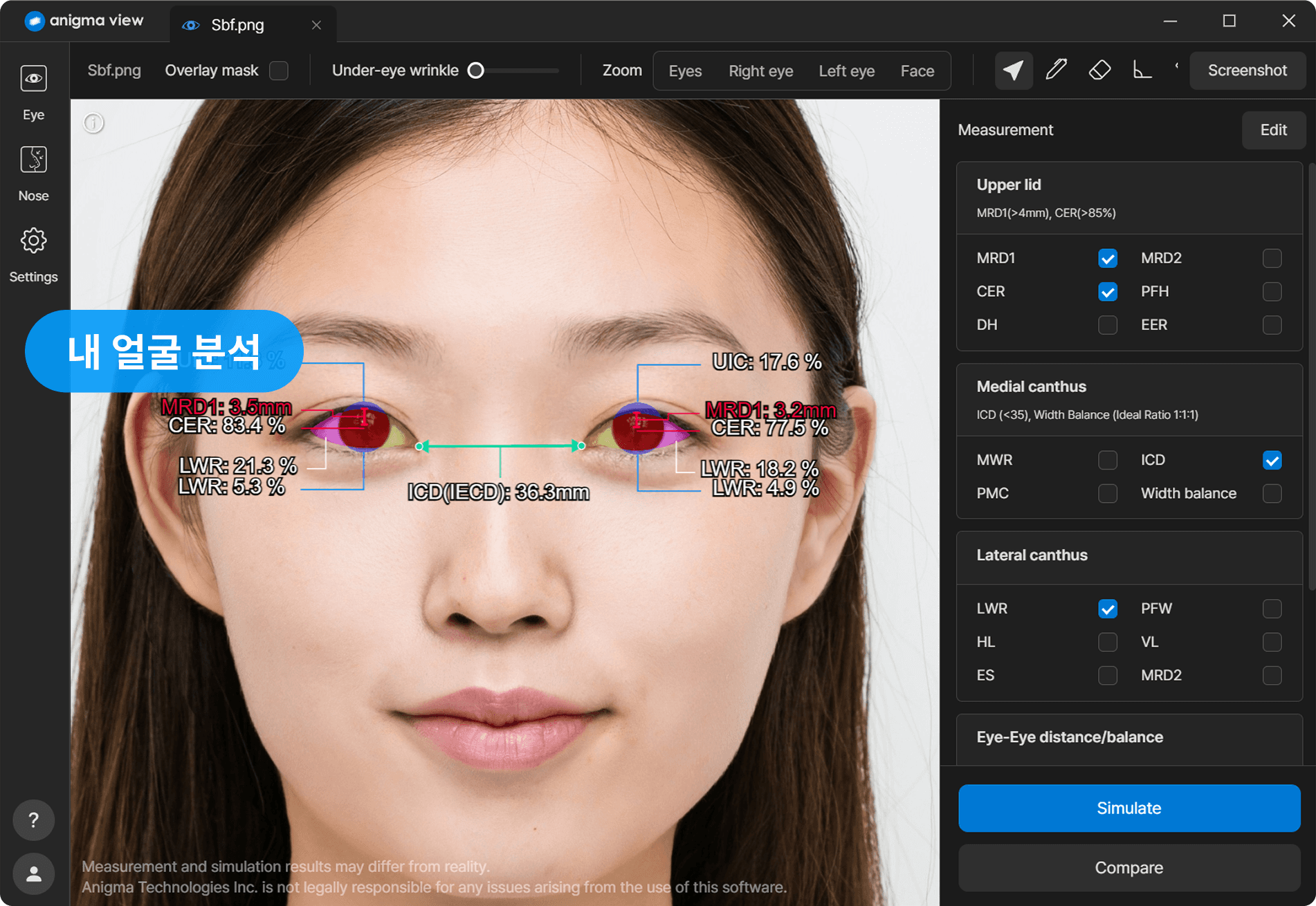Click the "Eye-Eye distance/balance" section heading
The width and height of the screenshot is (1316, 906).
pos(1070,737)
